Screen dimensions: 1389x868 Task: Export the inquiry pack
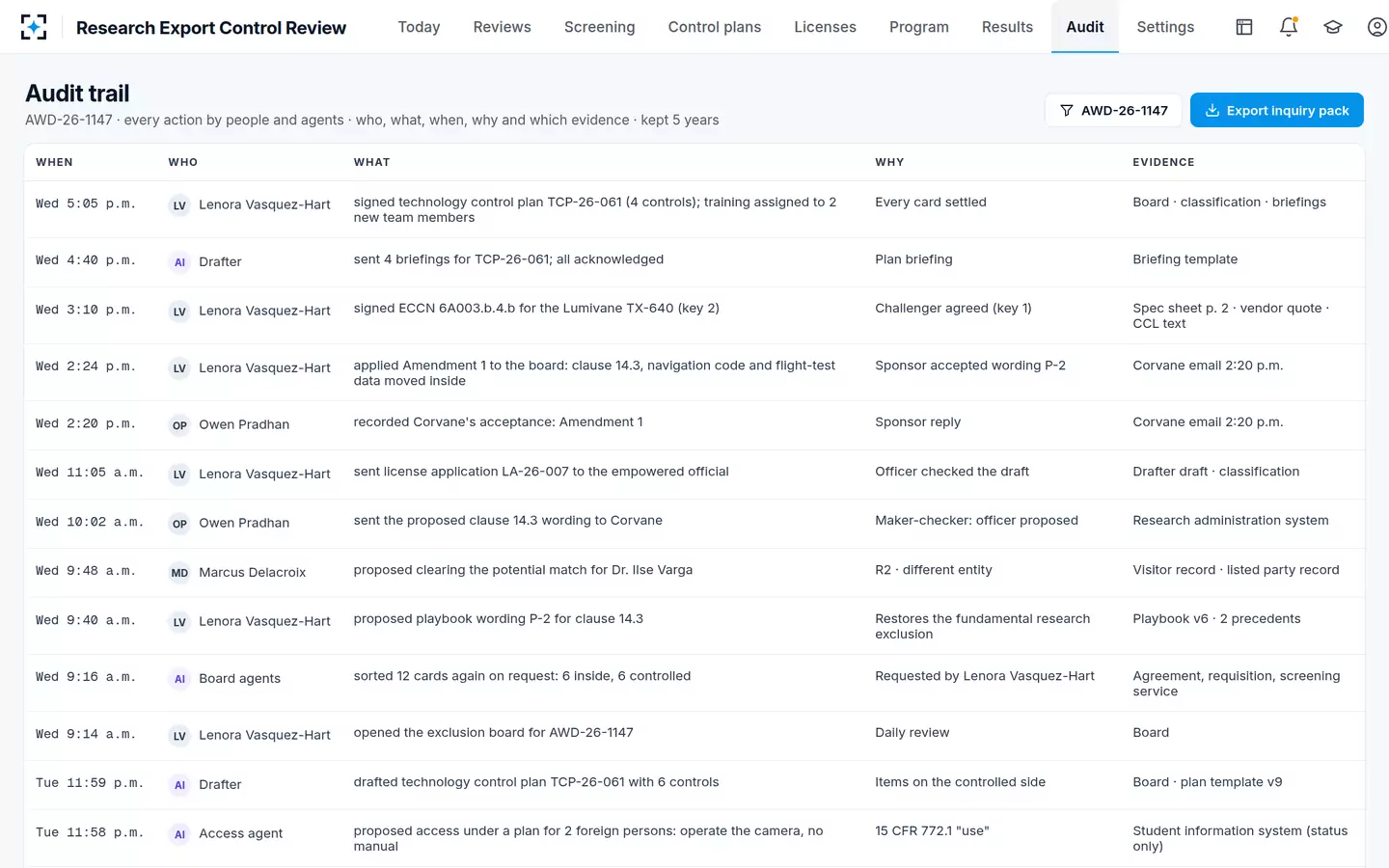(x=1277, y=110)
